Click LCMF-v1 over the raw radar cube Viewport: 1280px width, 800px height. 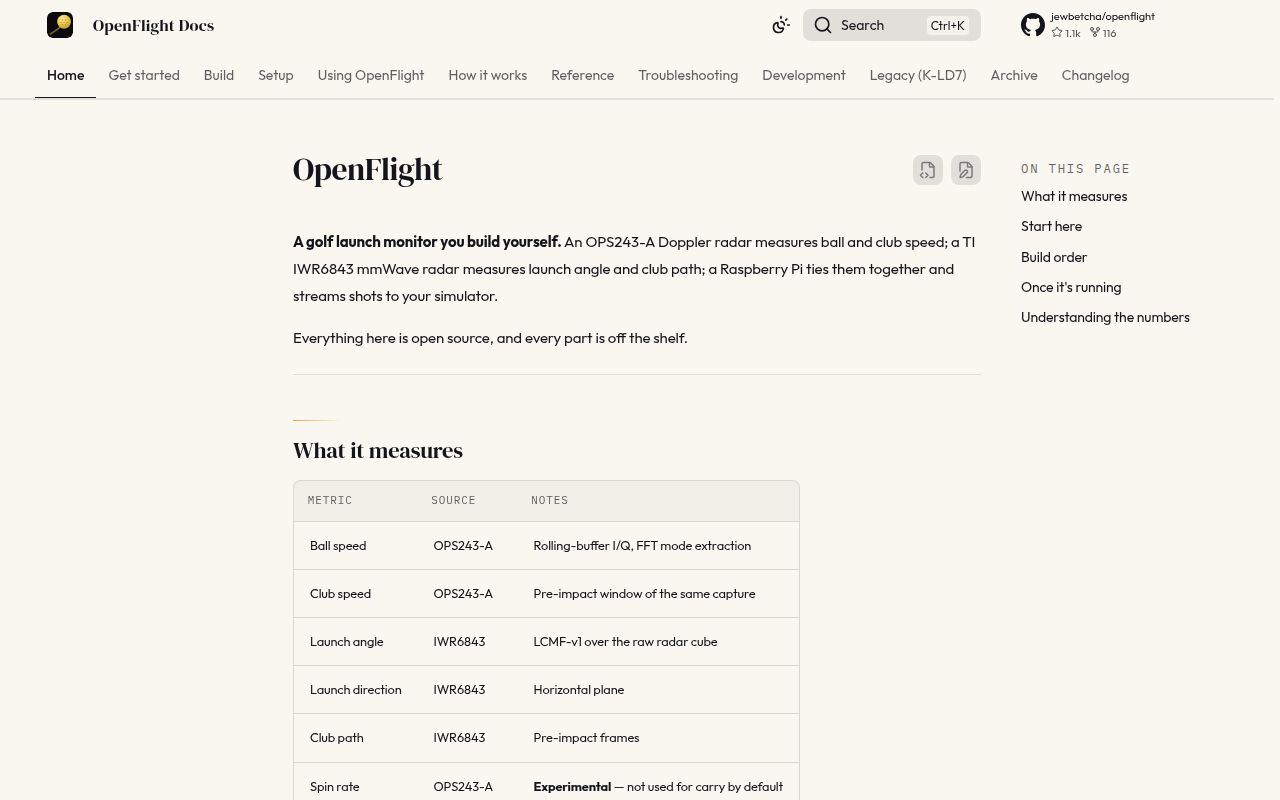pos(625,642)
